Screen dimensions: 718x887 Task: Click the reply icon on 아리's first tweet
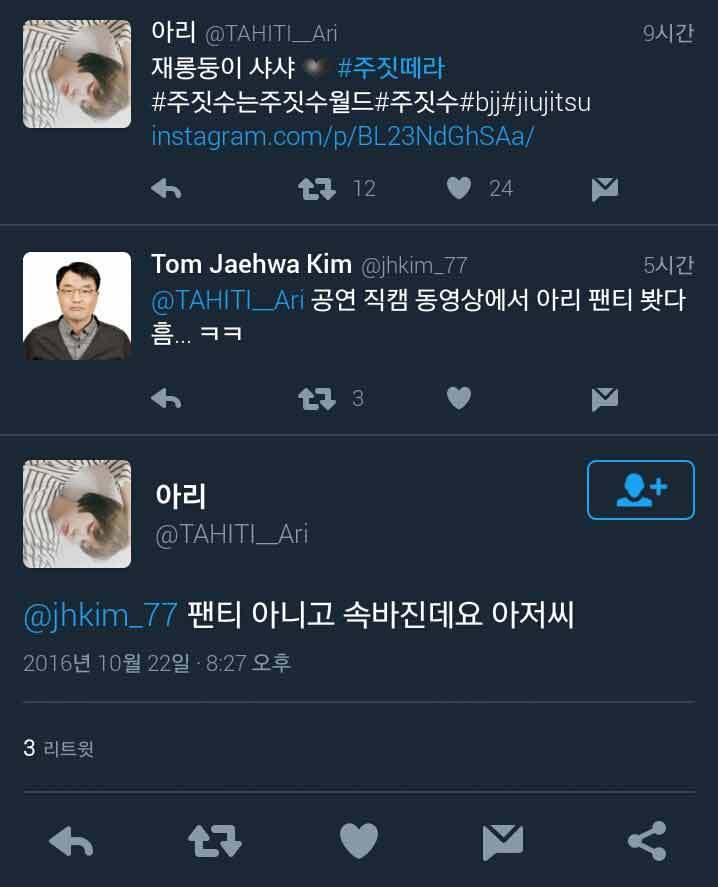click(x=166, y=187)
